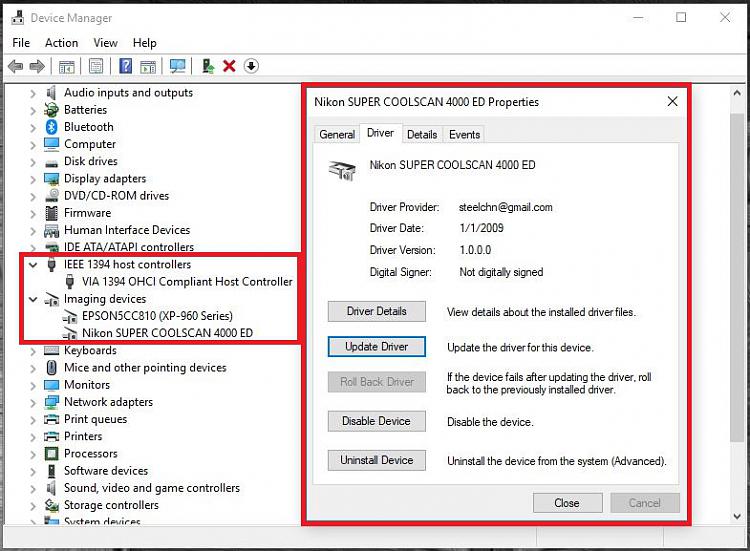
Task: Switch to the General tab
Action: [x=337, y=134]
